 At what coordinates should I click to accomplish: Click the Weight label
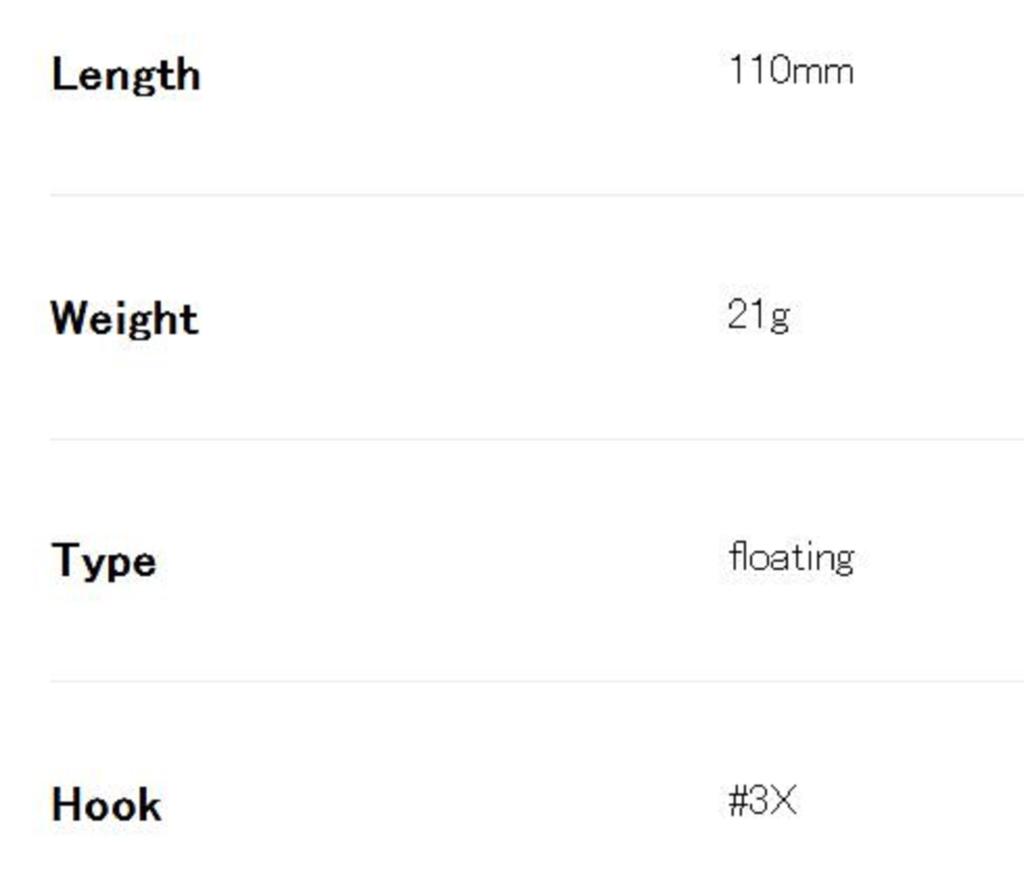(x=124, y=319)
